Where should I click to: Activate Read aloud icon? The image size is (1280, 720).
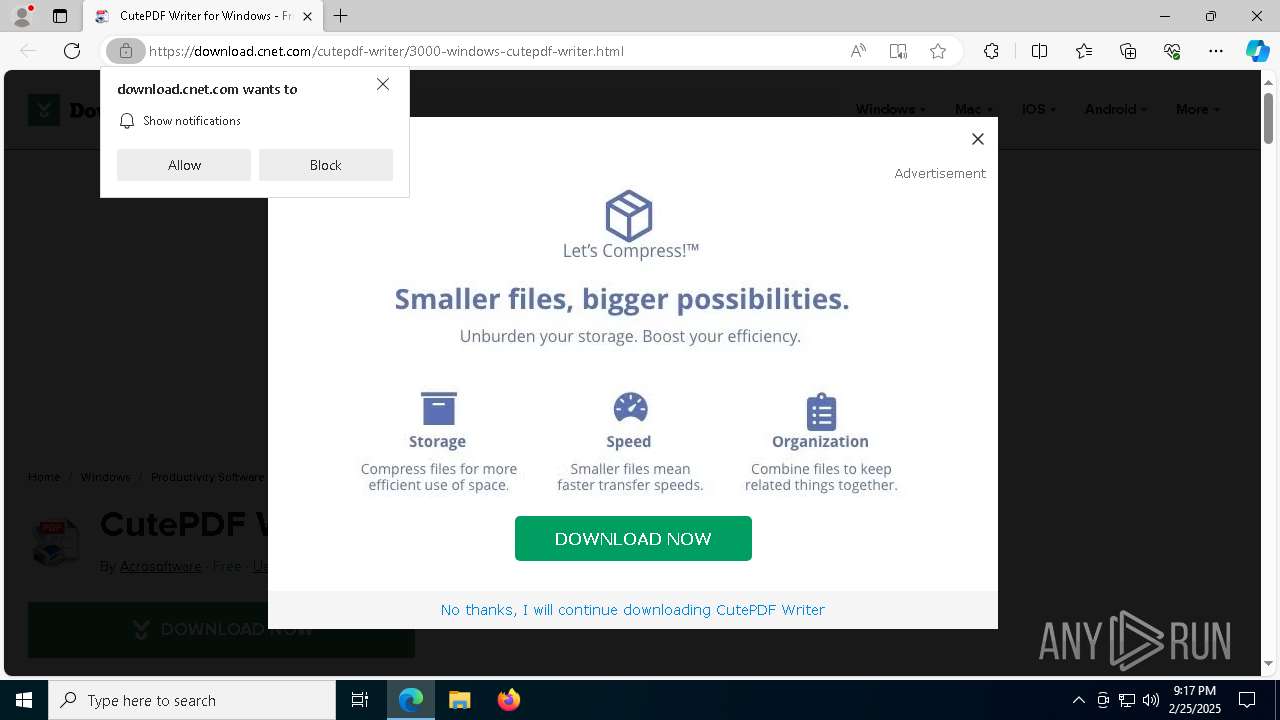[858, 51]
